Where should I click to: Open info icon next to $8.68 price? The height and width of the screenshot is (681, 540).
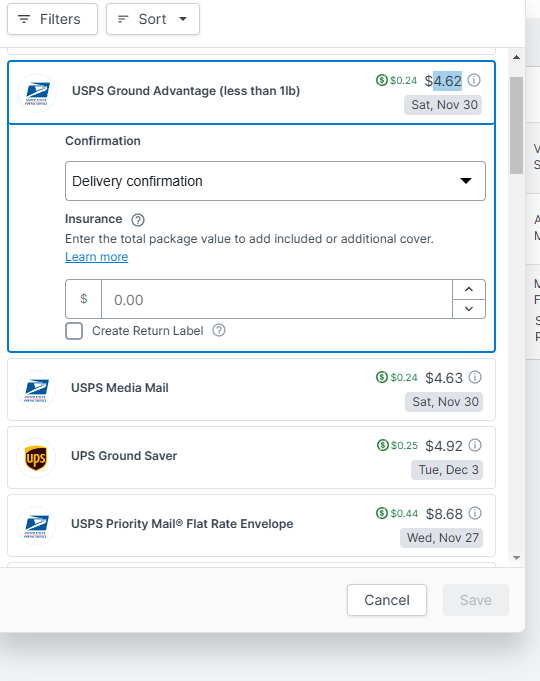(475, 513)
